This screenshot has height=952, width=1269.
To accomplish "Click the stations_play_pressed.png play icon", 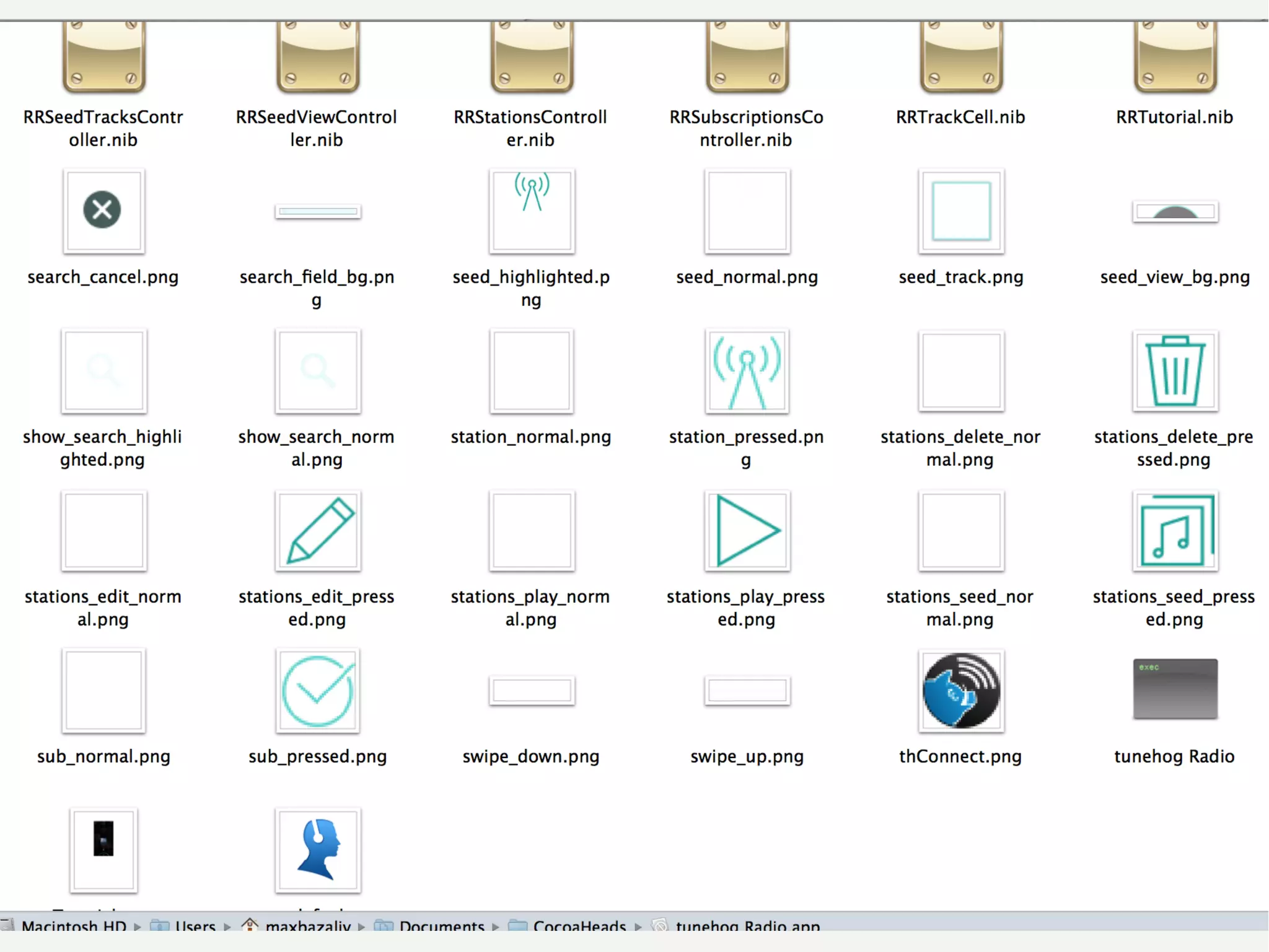I will tap(746, 531).
